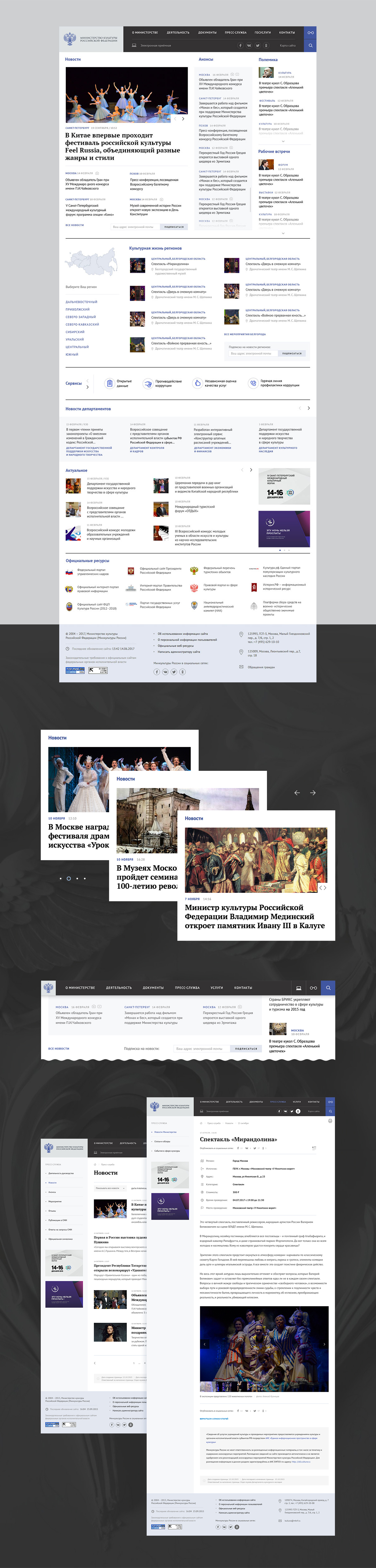
Task: Click search icon in compact header mockup
Action: click(x=328, y=987)
